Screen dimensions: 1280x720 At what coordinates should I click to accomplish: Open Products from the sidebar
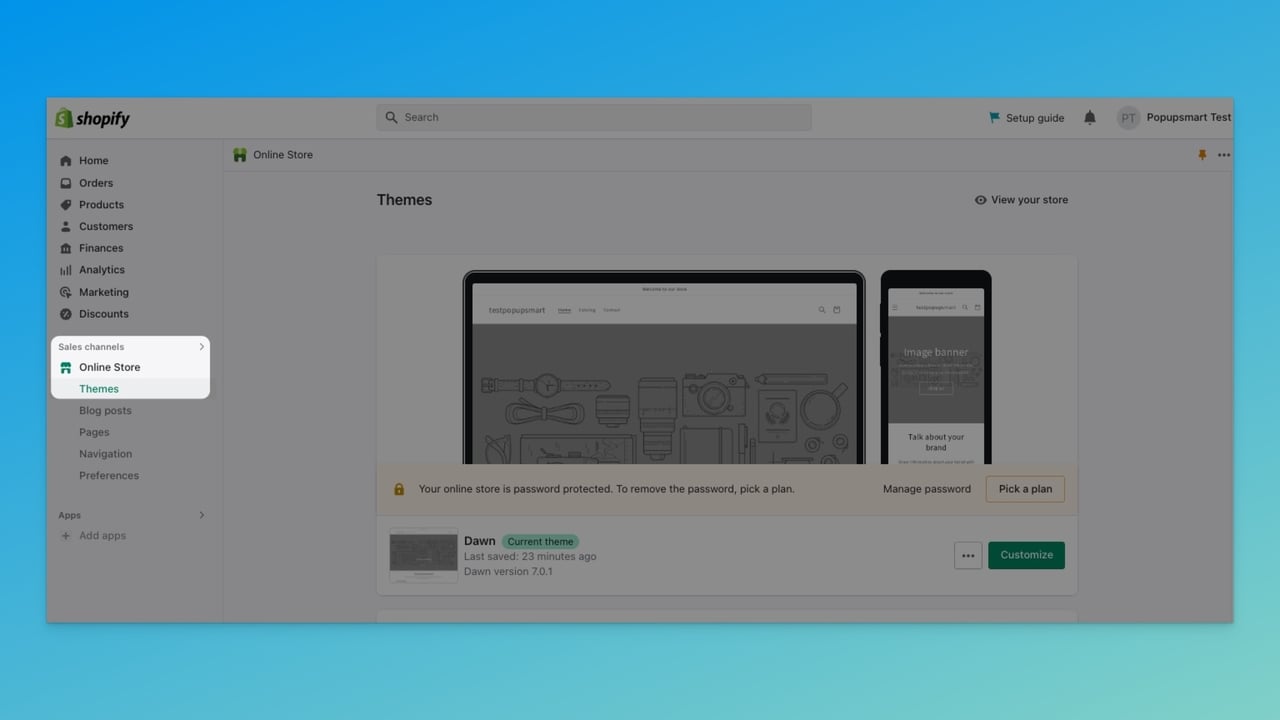click(x=65, y=204)
